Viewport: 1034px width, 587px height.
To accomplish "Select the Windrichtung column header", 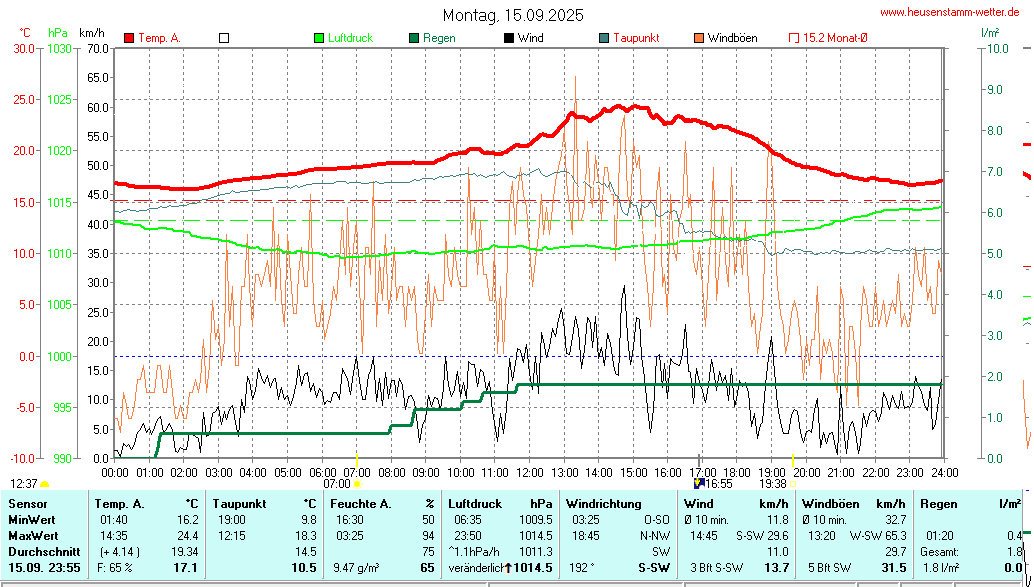I will tap(603, 503).
